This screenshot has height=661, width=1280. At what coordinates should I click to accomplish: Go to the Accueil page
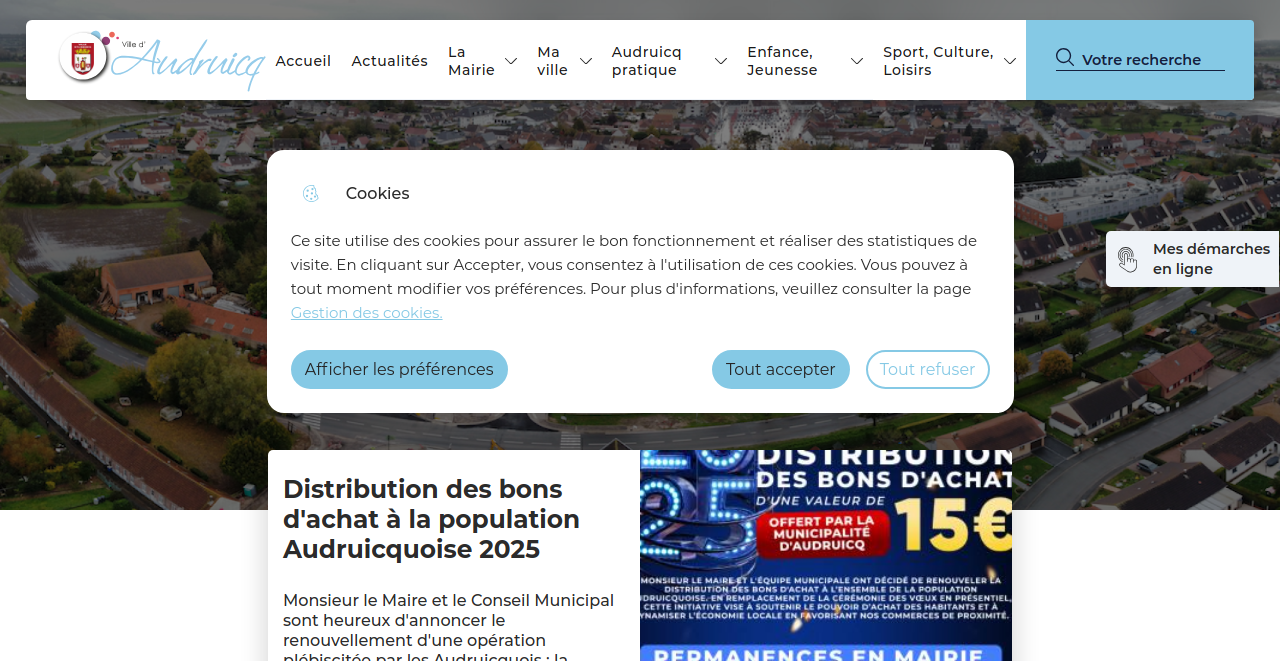(x=303, y=61)
